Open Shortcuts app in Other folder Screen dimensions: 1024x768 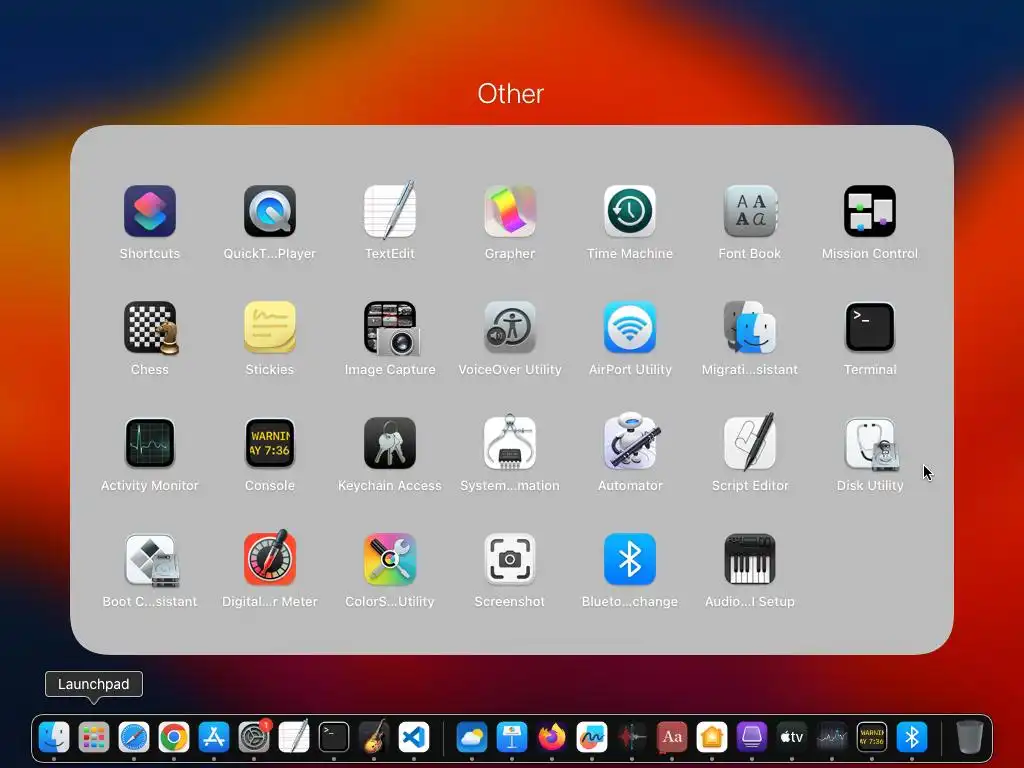click(x=150, y=211)
